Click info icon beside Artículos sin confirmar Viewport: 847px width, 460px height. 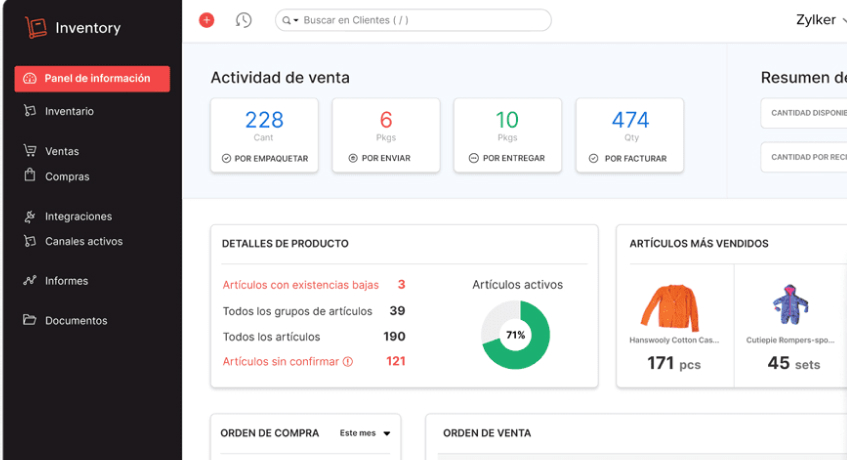(348, 362)
